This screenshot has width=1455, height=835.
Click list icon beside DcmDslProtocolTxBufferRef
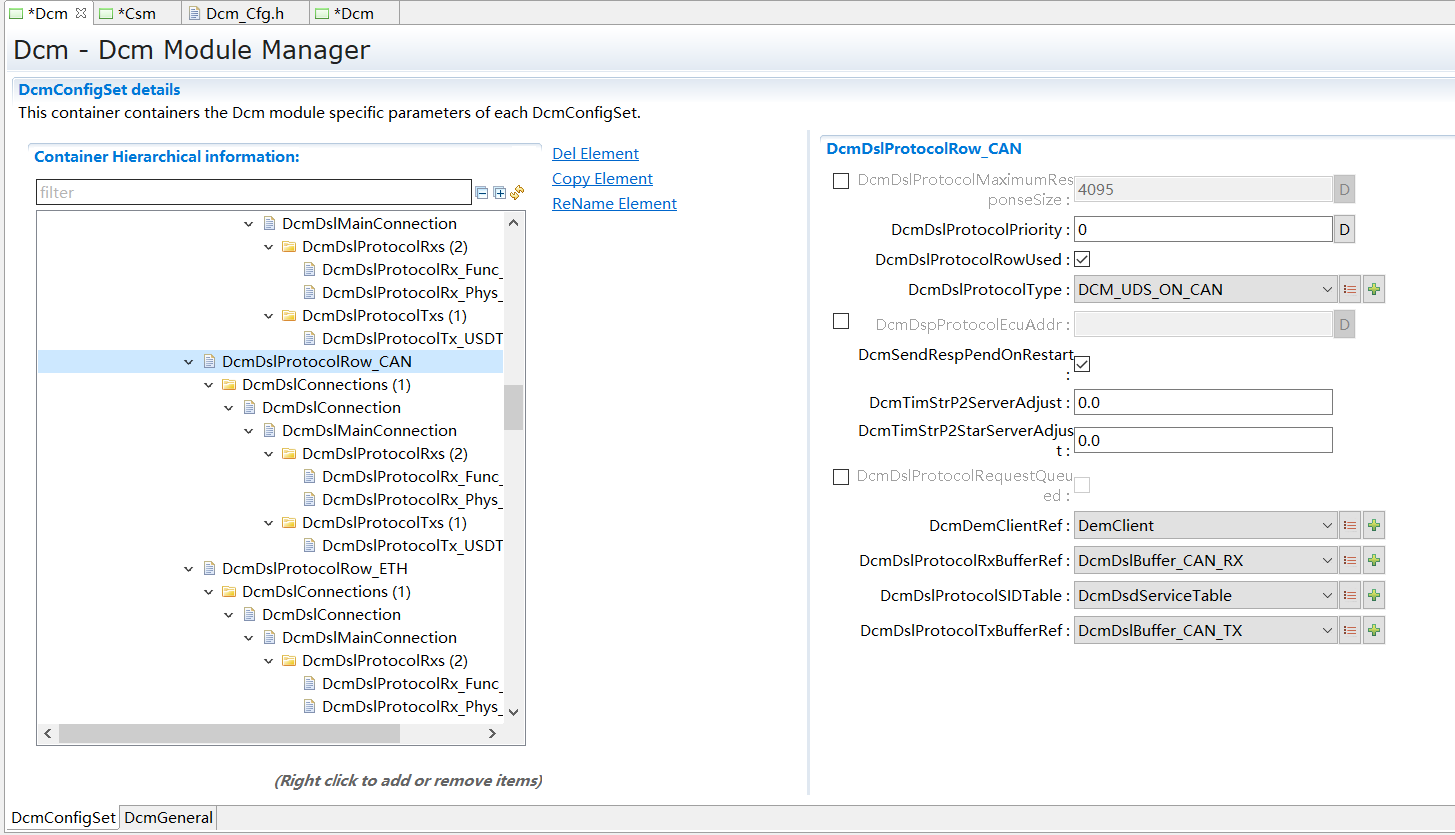pos(1350,630)
